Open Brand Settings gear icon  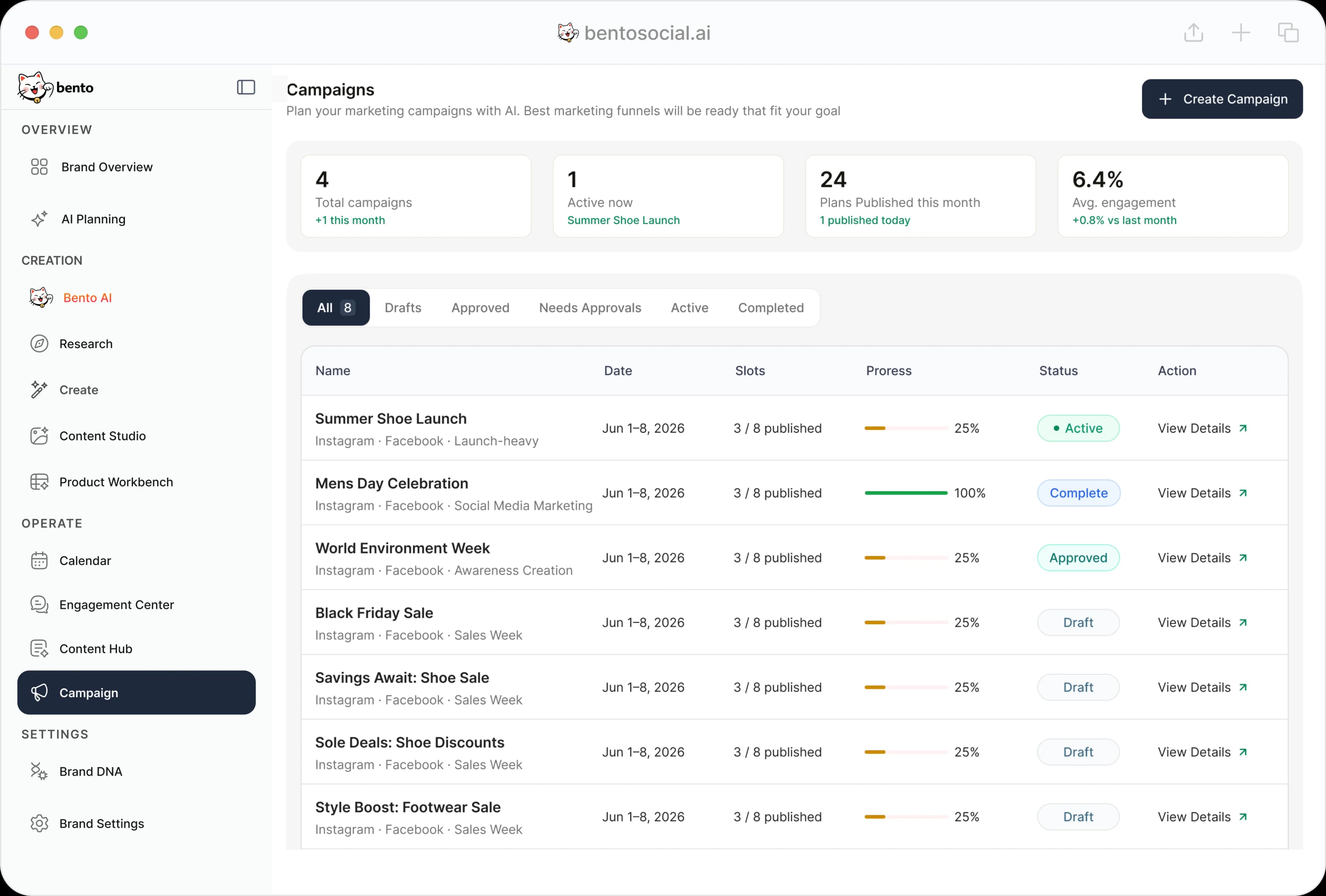point(39,824)
